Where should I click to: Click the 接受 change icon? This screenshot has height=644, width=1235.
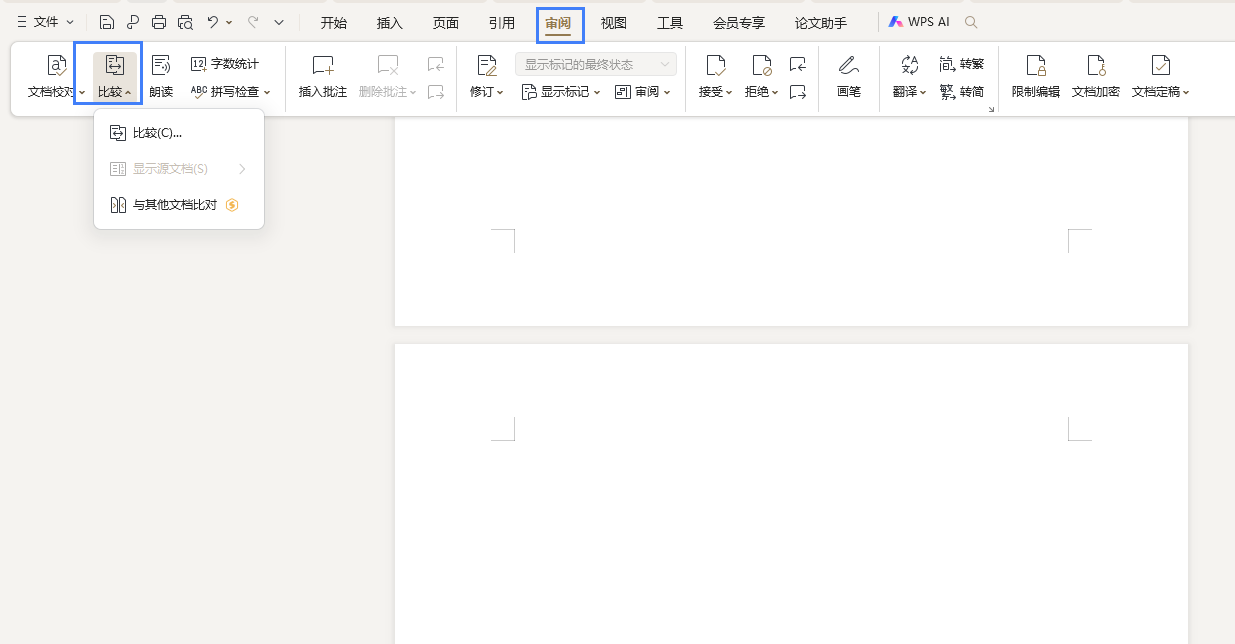pos(716,66)
